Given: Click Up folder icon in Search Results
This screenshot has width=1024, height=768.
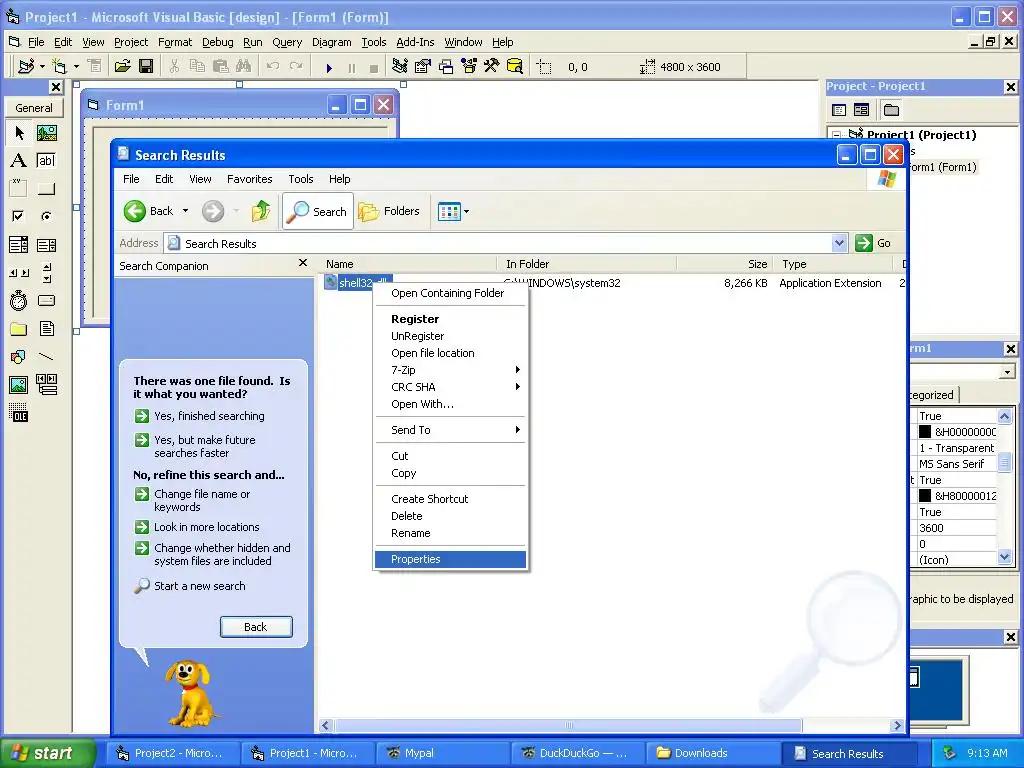Looking at the screenshot, I should point(261,211).
